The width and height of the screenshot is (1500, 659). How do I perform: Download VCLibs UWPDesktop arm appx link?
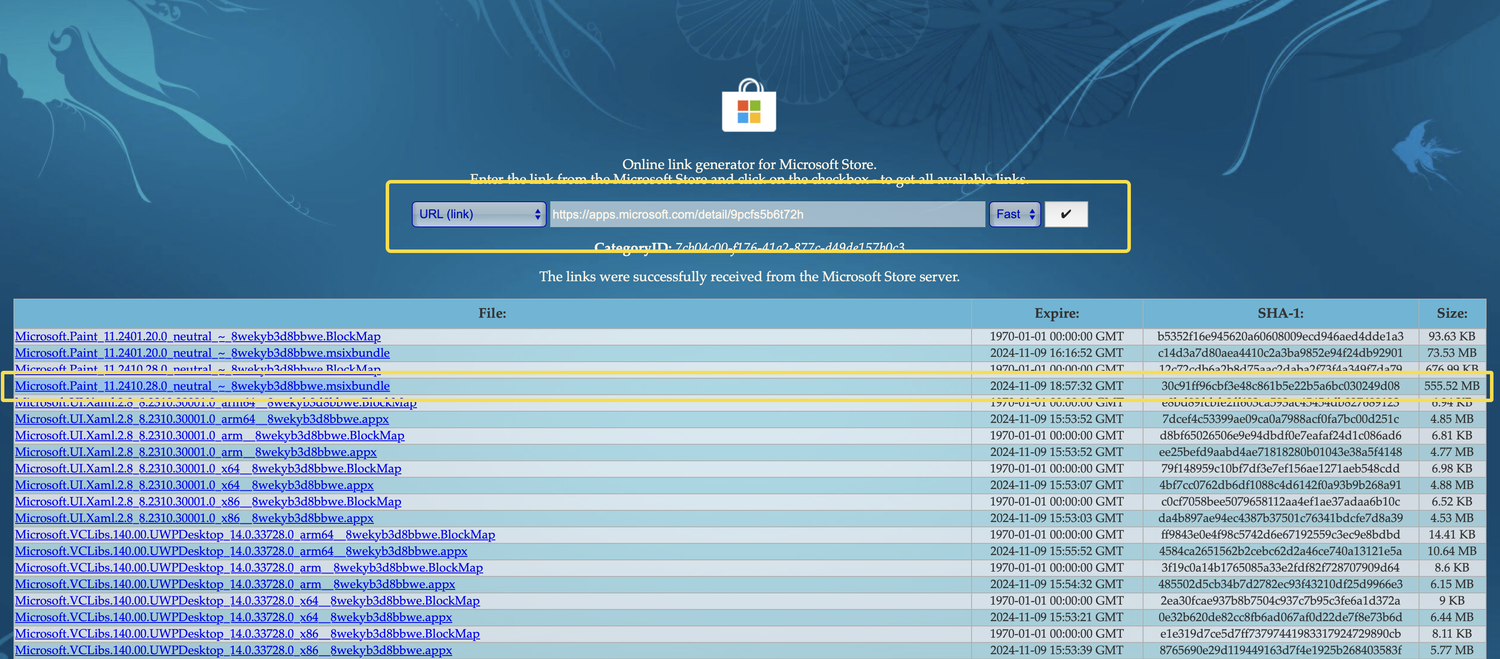(235, 584)
